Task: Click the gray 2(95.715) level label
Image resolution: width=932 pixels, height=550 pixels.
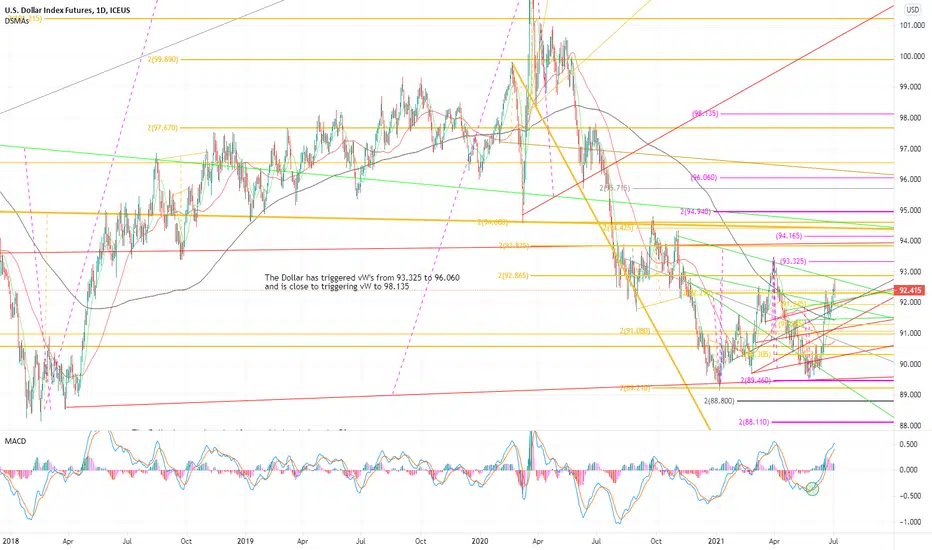Action: click(x=615, y=188)
